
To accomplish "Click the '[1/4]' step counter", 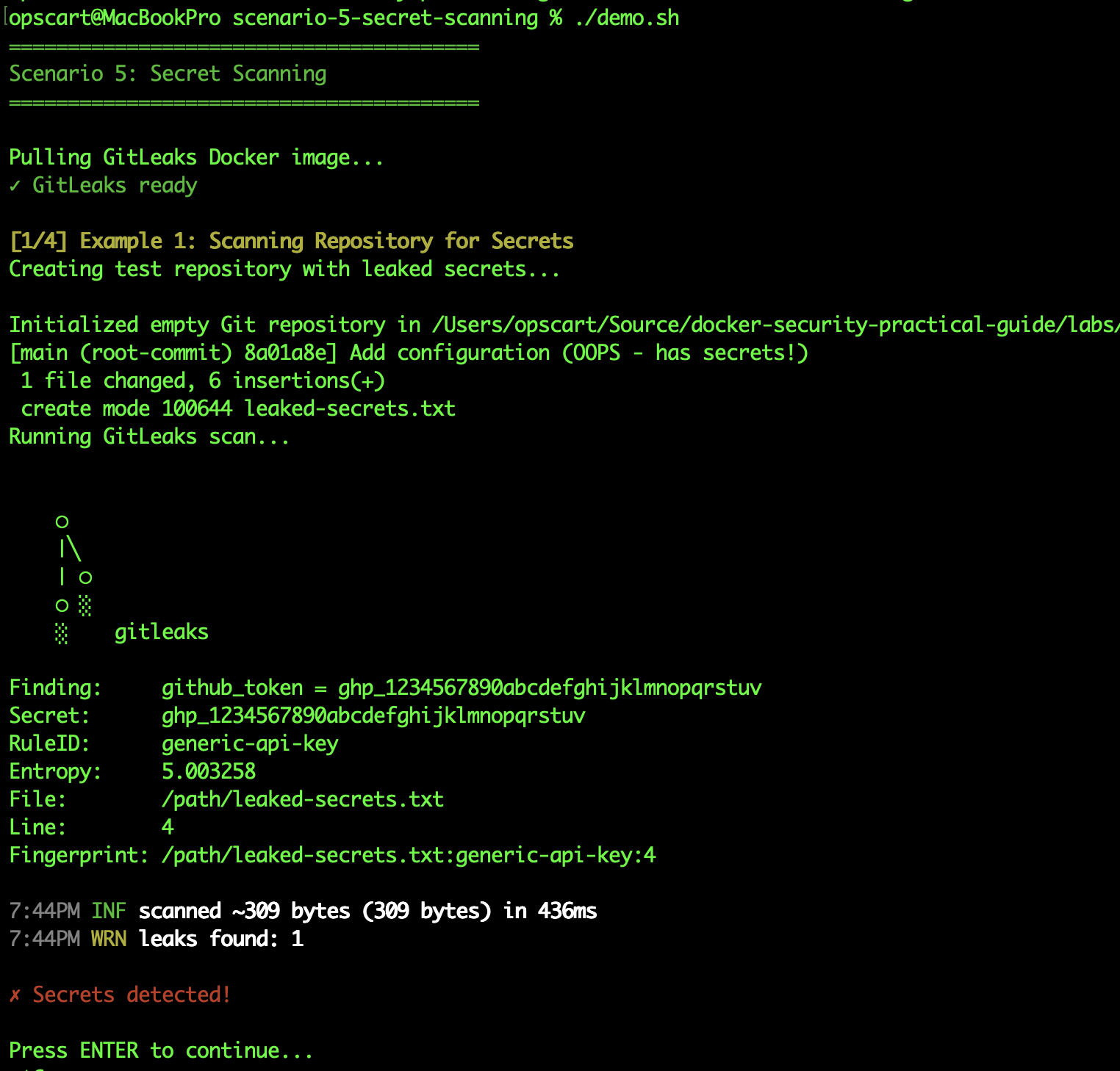I will coord(38,241).
